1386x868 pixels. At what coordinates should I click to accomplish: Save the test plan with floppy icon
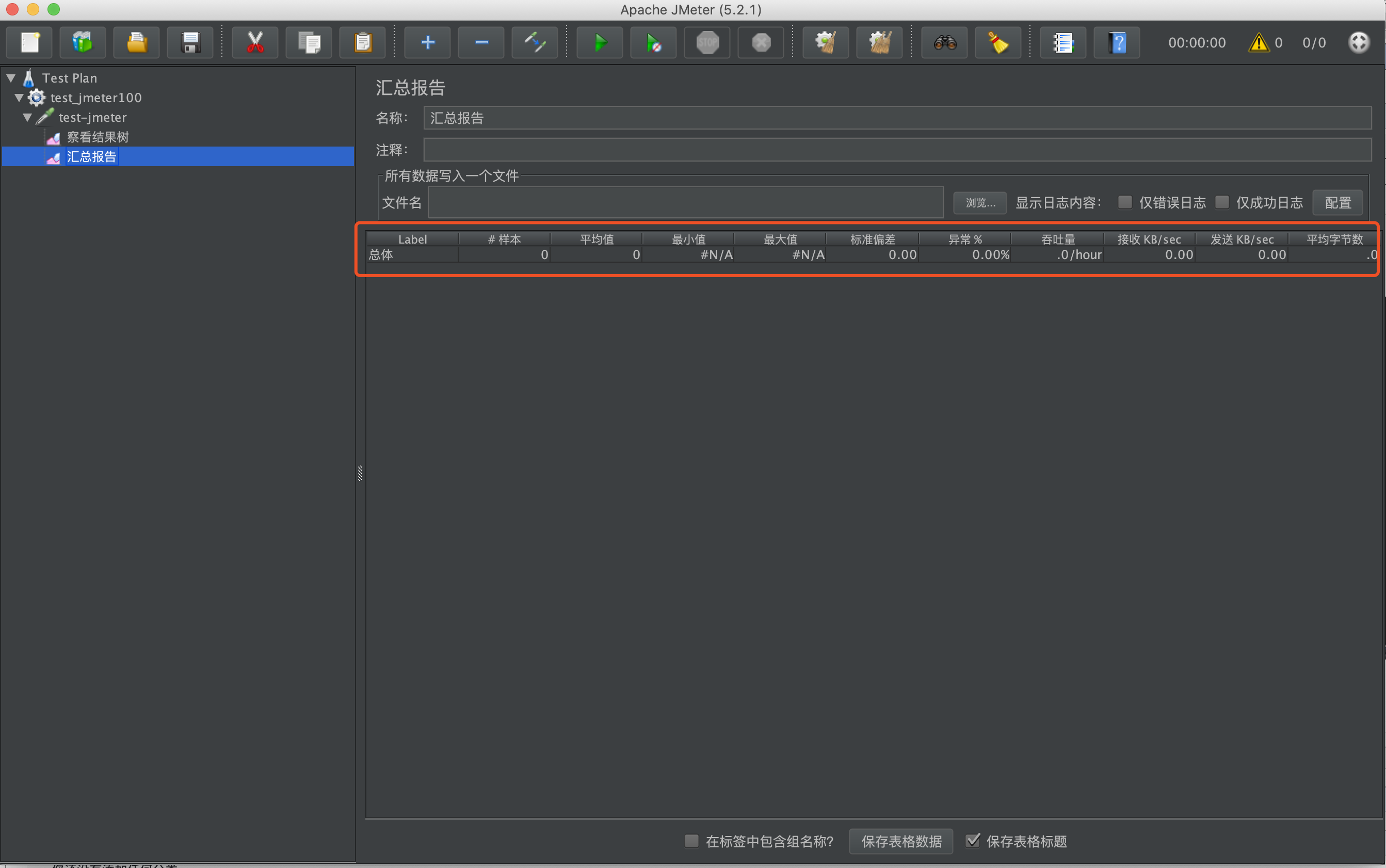pyautogui.click(x=190, y=42)
